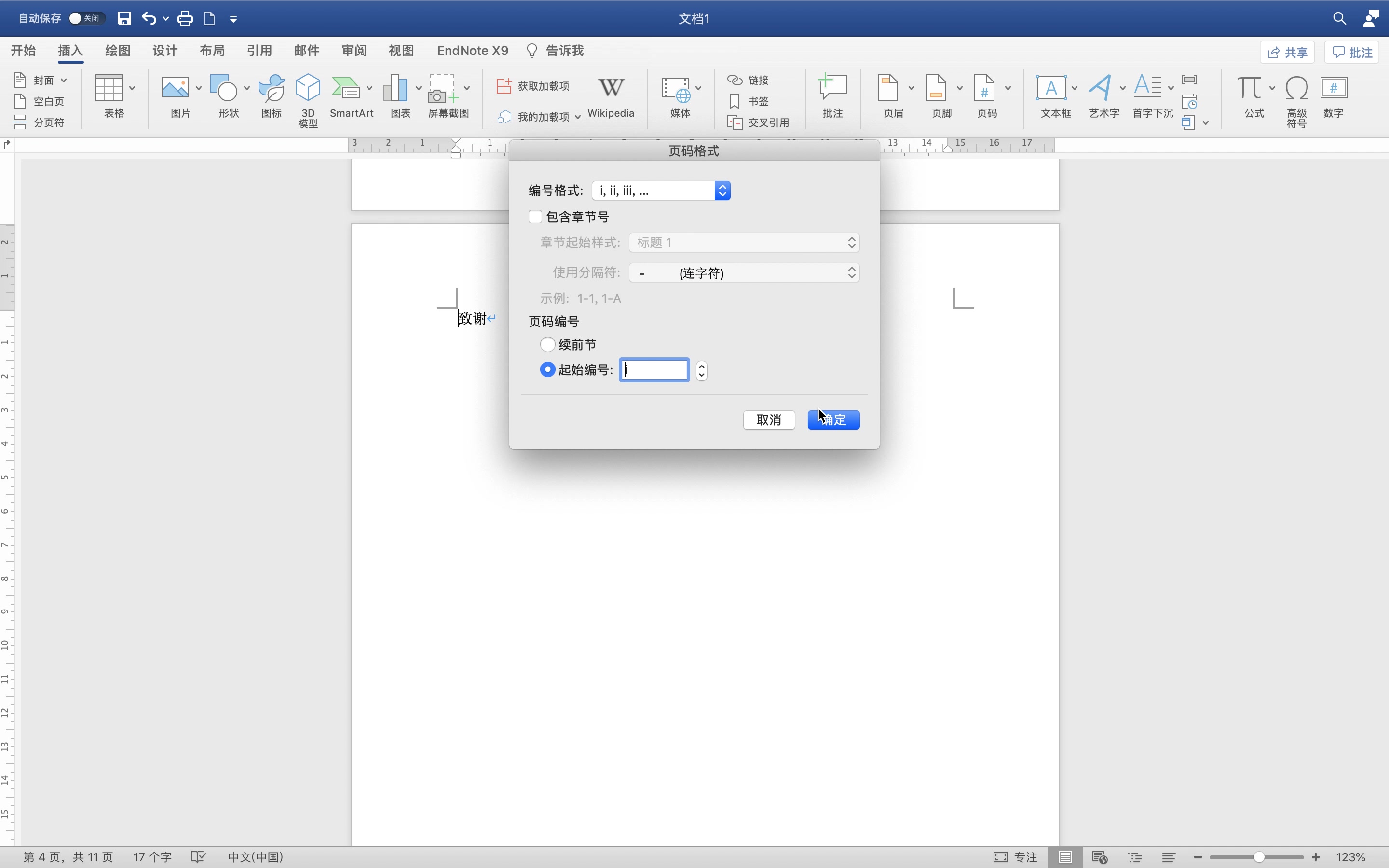The image size is (1389, 868).
Task: Insert a 文本框 text box
Action: coord(1051,88)
